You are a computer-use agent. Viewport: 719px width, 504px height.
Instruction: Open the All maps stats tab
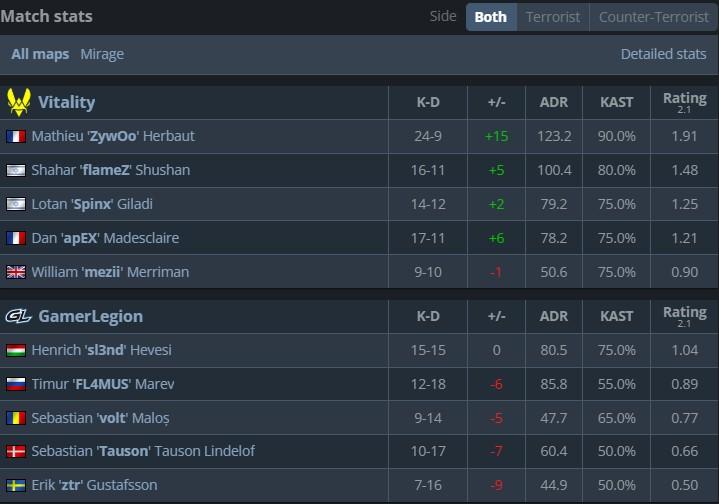click(40, 54)
